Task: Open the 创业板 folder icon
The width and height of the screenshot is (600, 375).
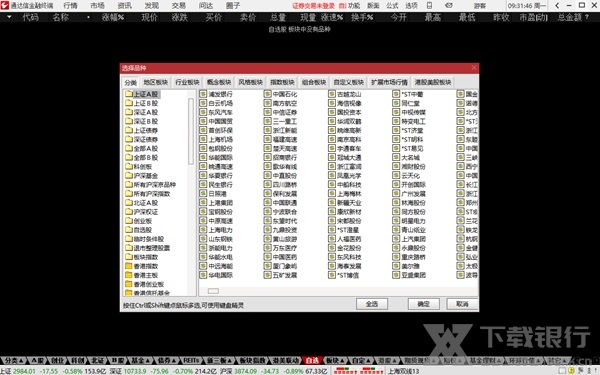Action: 129,221
